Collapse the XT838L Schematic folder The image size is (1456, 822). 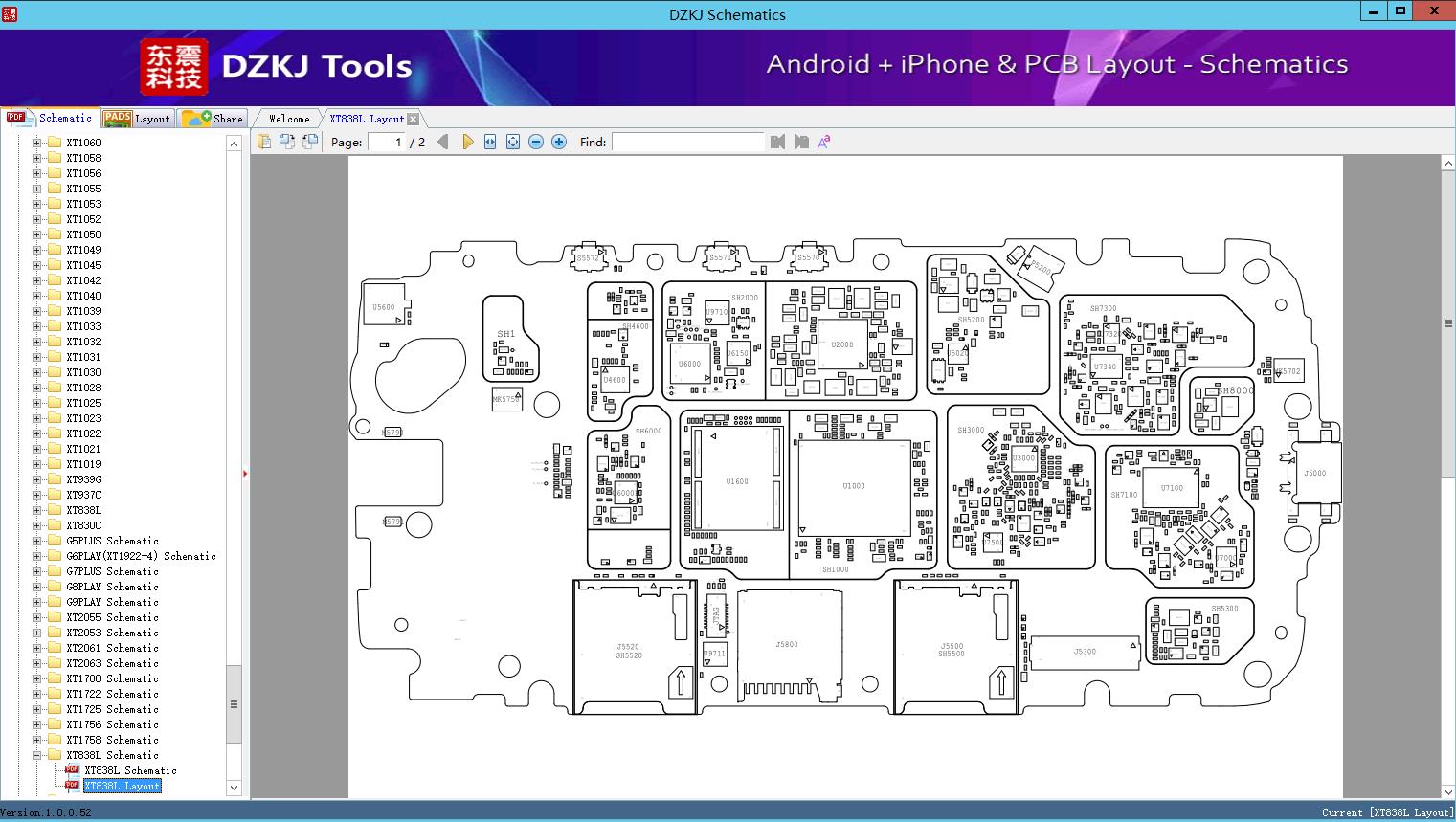pyautogui.click(x=37, y=755)
